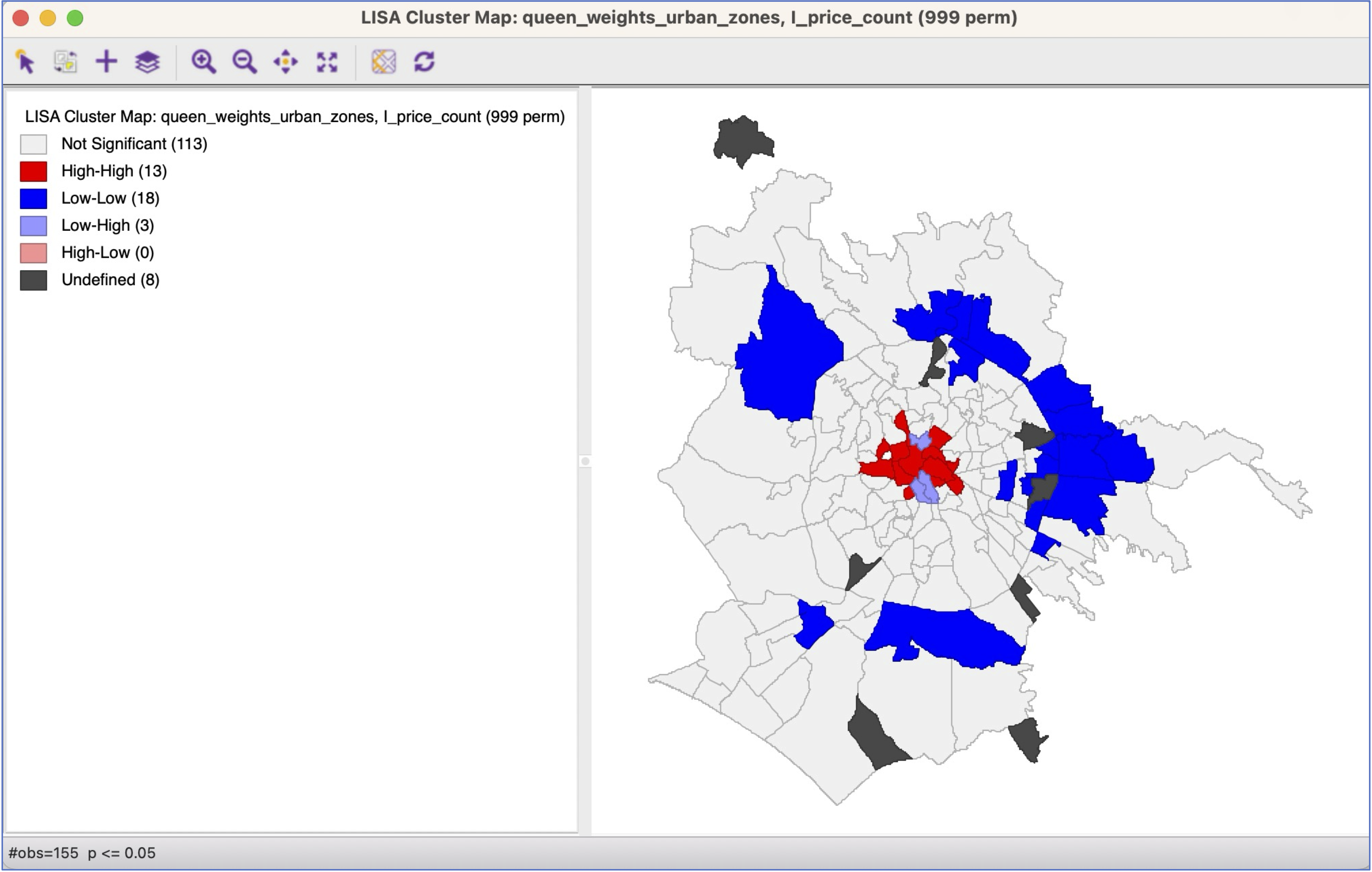The width and height of the screenshot is (1372, 872).
Task: Toggle the Basemap icon
Action: (x=384, y=62)
